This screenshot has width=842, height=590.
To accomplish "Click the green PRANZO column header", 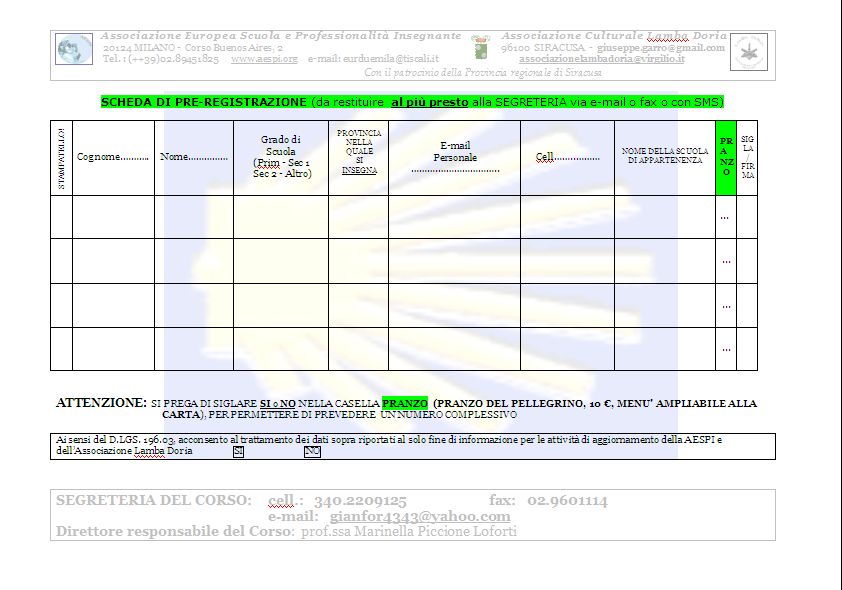I will (x=726, y=157).
